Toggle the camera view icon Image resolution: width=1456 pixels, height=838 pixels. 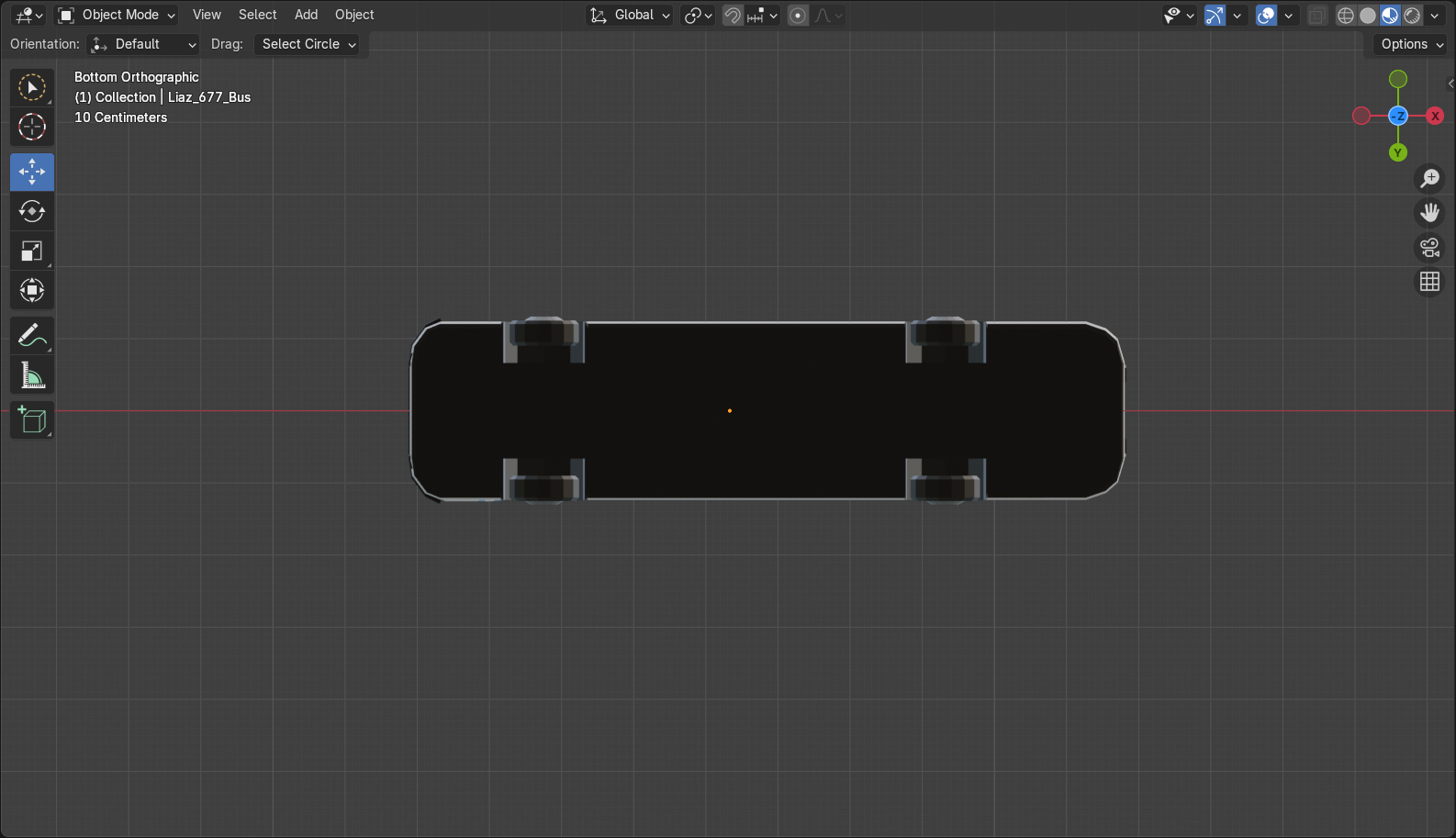pyautogui.click(x=1429, y=248)
